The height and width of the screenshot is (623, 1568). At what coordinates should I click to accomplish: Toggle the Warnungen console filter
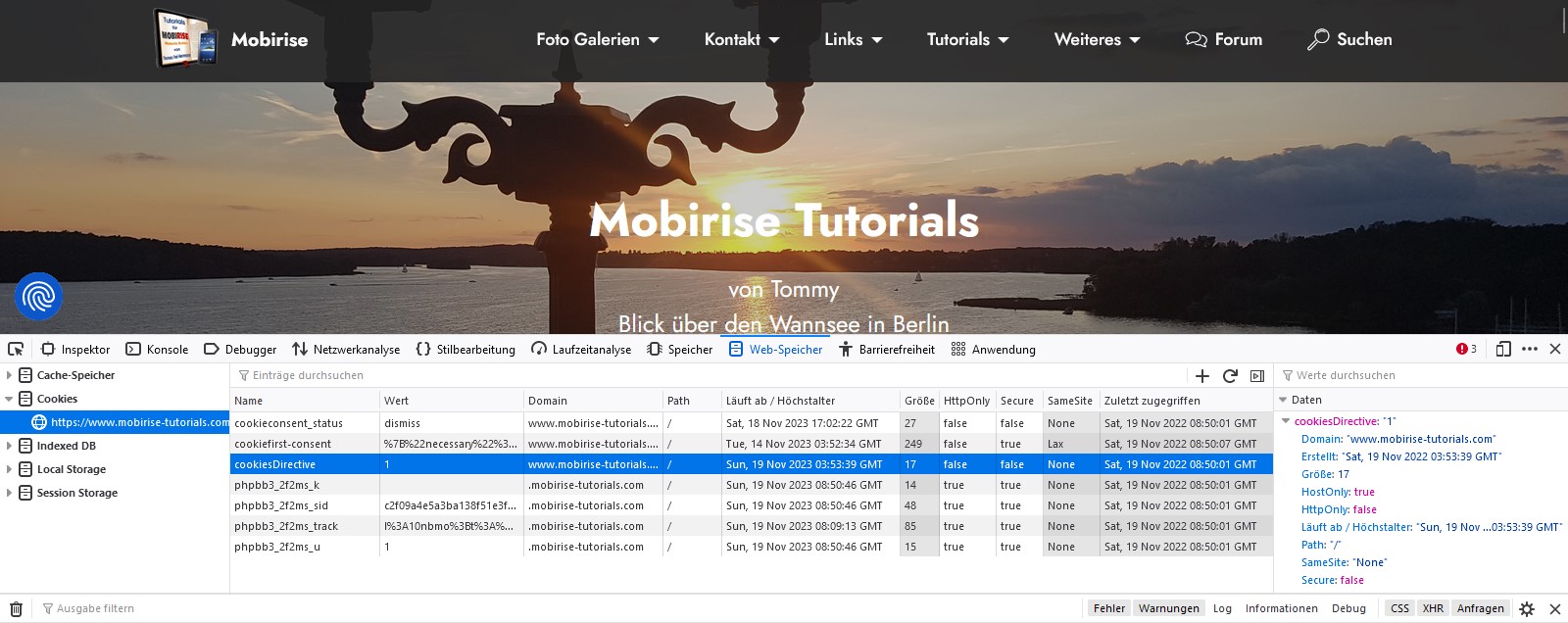(x=1168, y=608)
